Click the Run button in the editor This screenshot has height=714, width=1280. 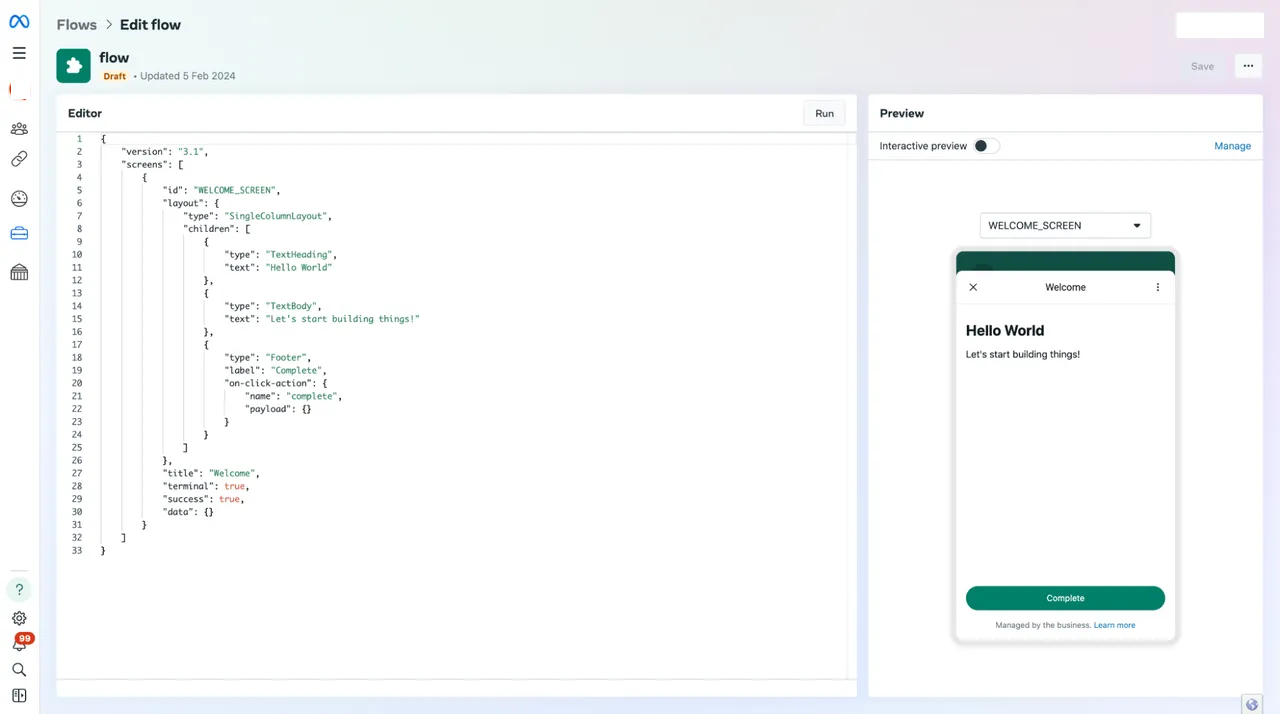[824, 114]
